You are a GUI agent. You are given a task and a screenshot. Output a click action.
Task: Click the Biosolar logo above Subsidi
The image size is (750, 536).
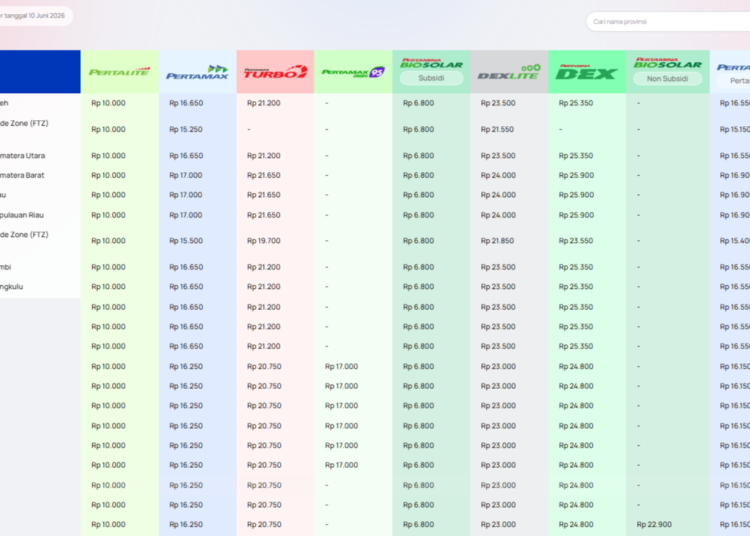(431, 64)
